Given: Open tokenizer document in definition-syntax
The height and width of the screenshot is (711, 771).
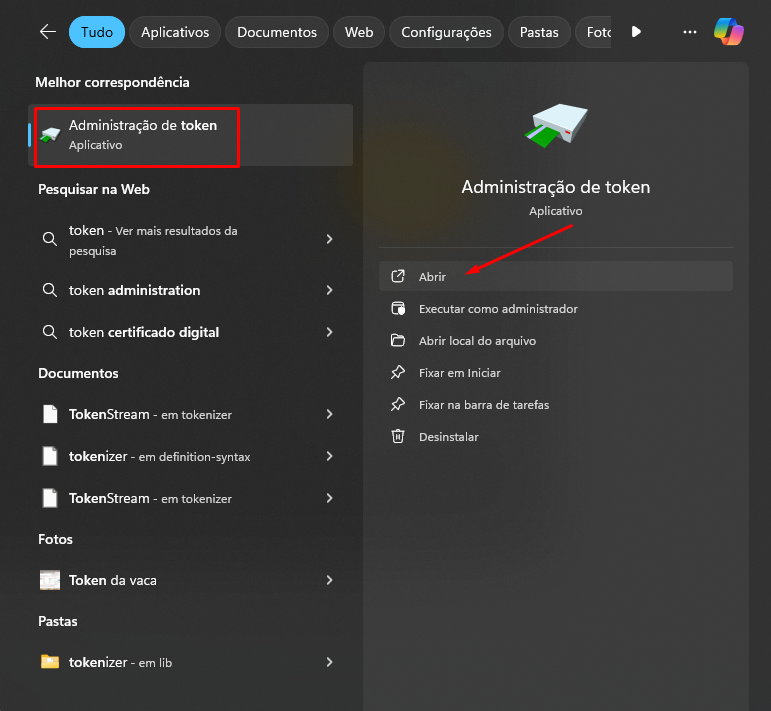Looking at the screenshot, I should (x=159, y=456).
